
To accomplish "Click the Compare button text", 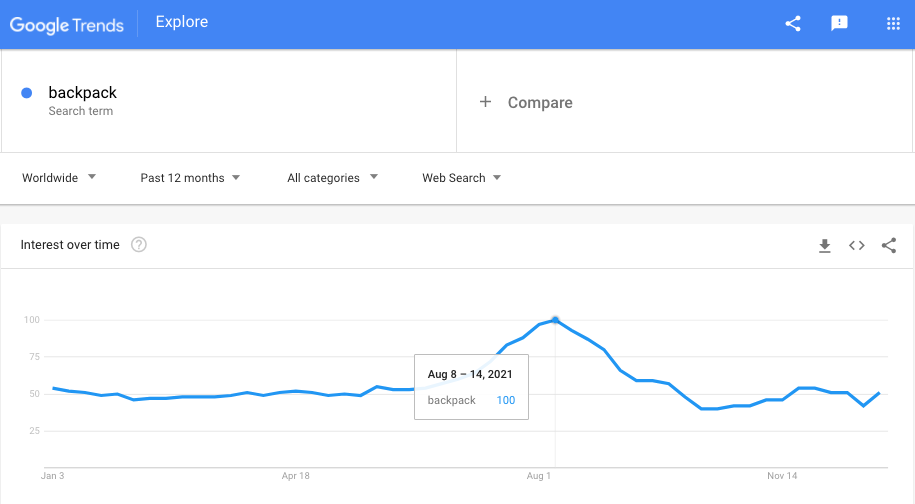I will coord(540,102).
